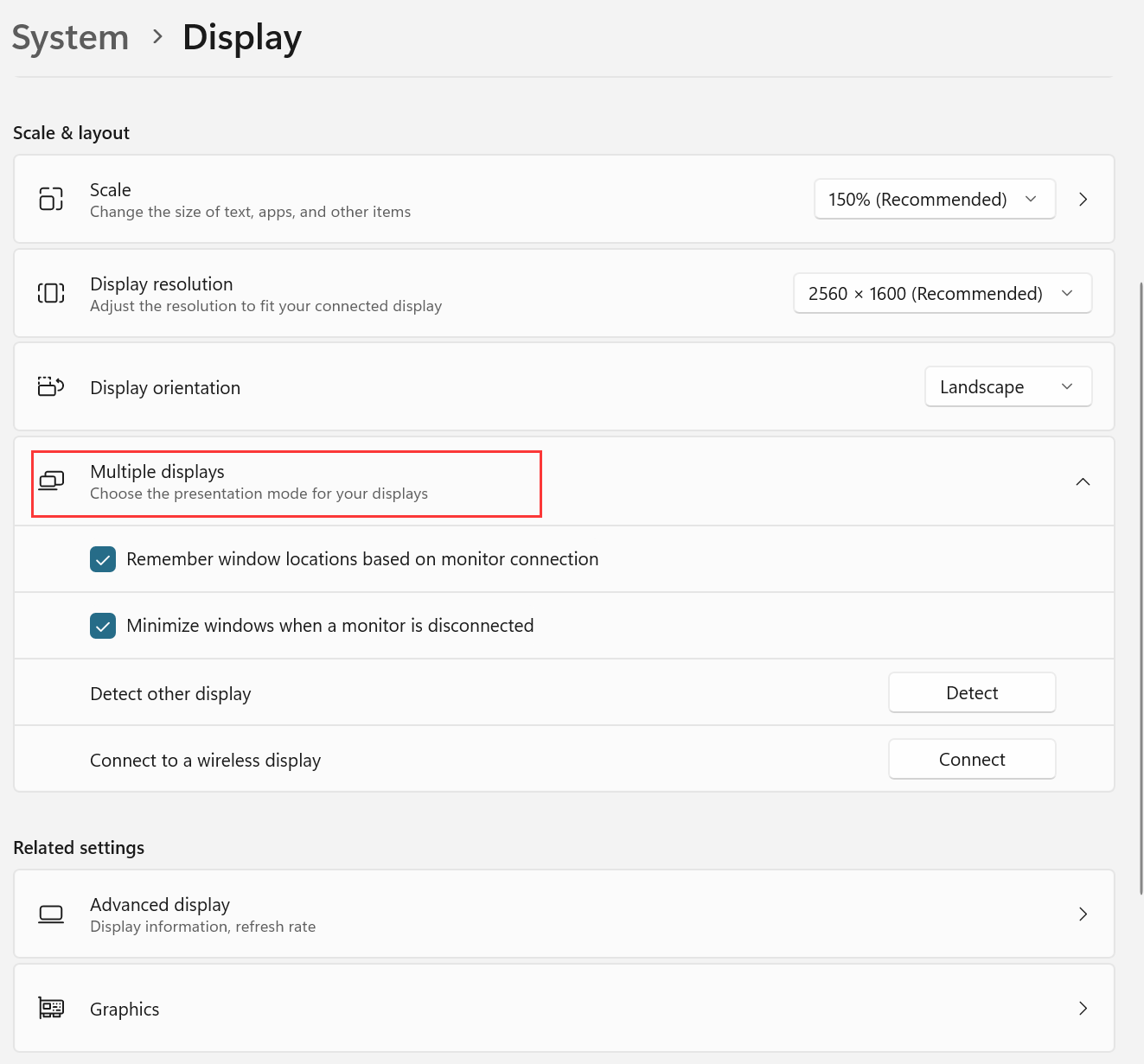The width and height of the screenshot is (1144, 1064).
Task: Uncheck Minimize windows when monitor disconnected
Action: 103,626
